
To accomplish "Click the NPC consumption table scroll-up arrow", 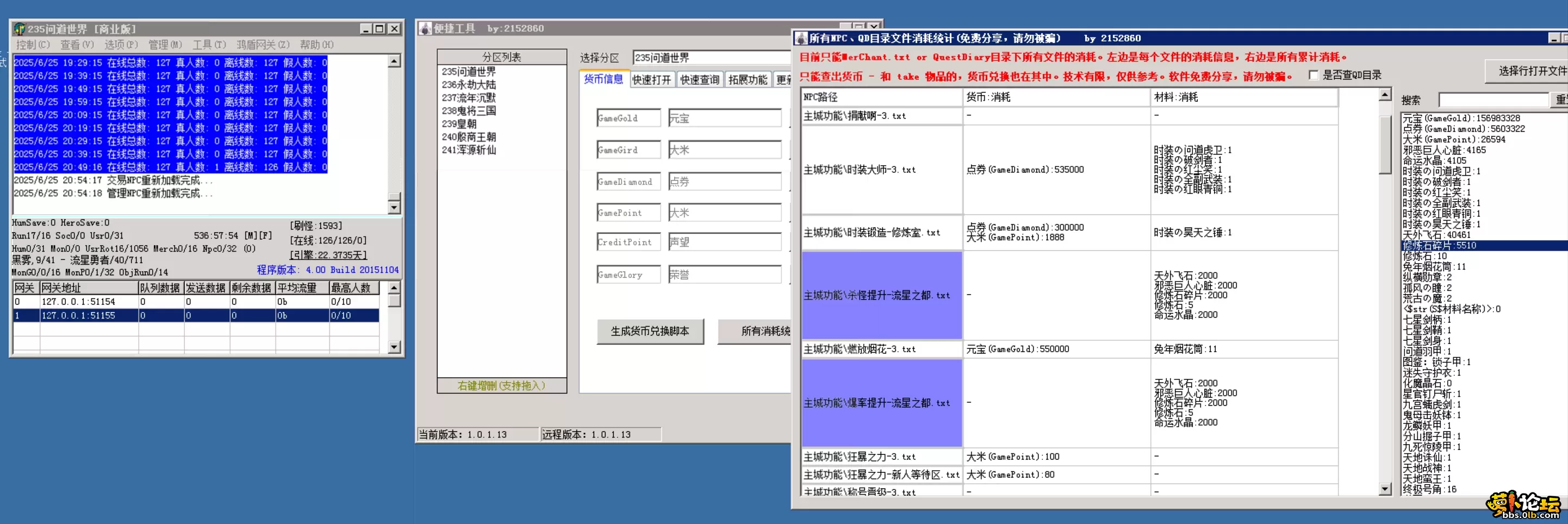I will tap(1385, 95).
